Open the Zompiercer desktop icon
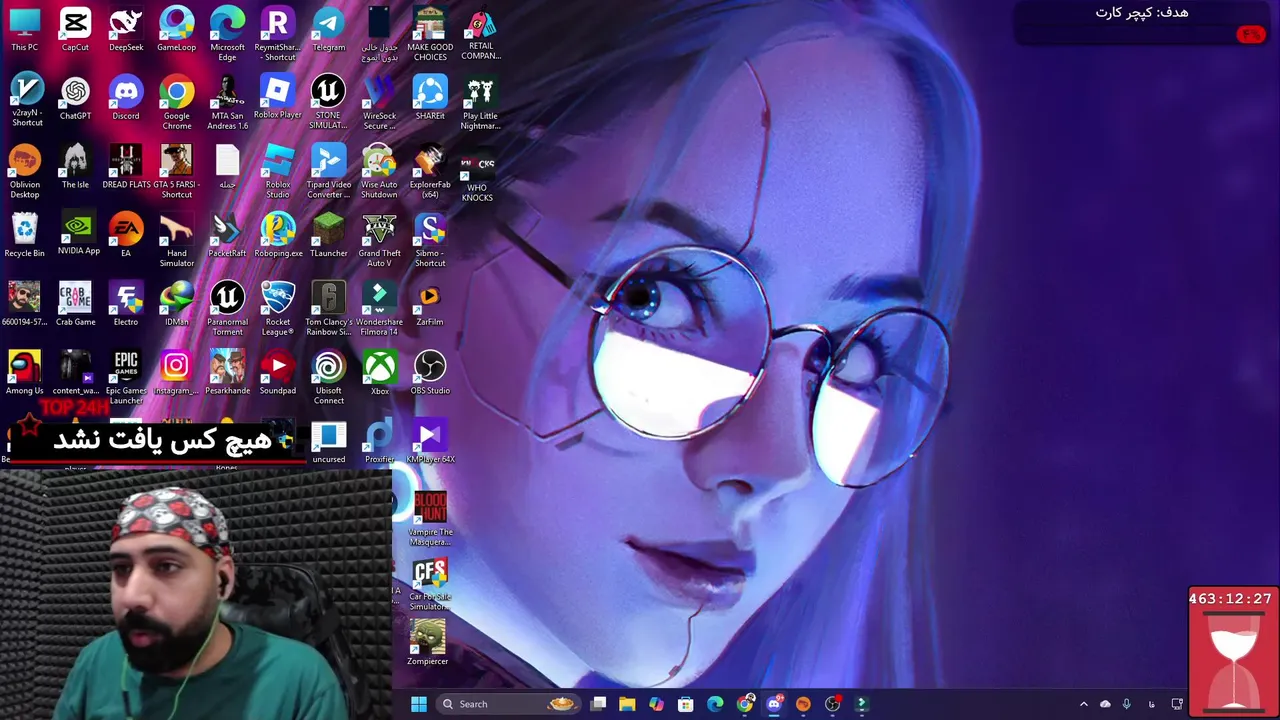The image size is (1280, 720). pyautogui.click(x=428, y=642)
